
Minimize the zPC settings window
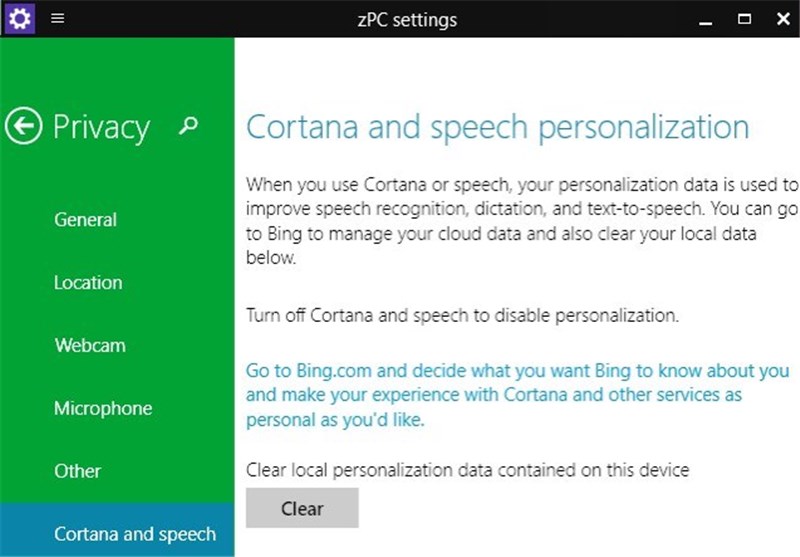708,18
